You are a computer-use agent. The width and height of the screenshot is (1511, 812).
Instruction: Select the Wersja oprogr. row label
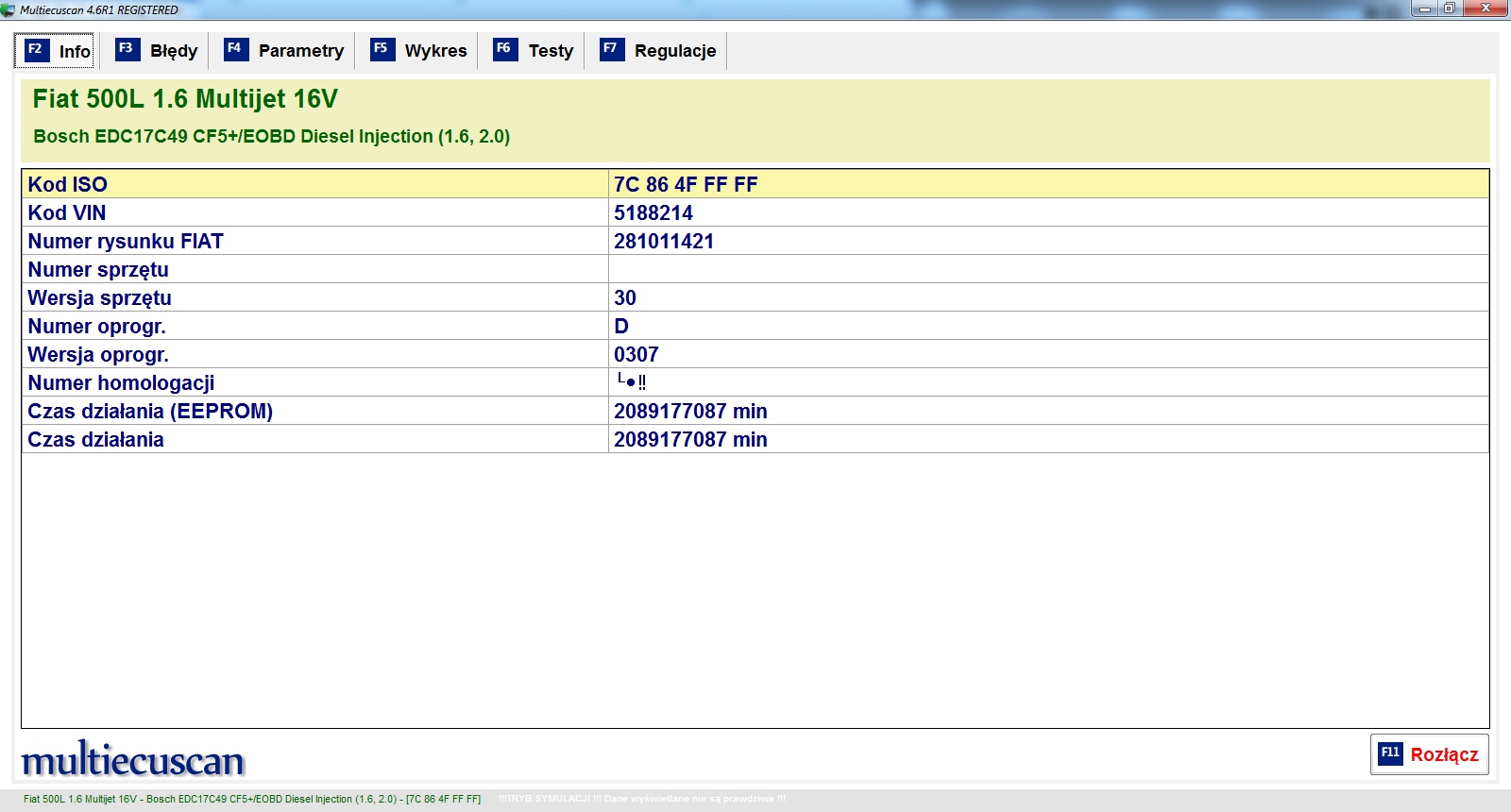pos(98,354)
